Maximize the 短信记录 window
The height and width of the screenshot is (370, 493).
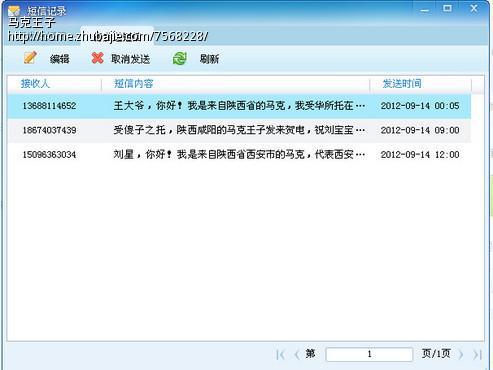click(447, 8)
